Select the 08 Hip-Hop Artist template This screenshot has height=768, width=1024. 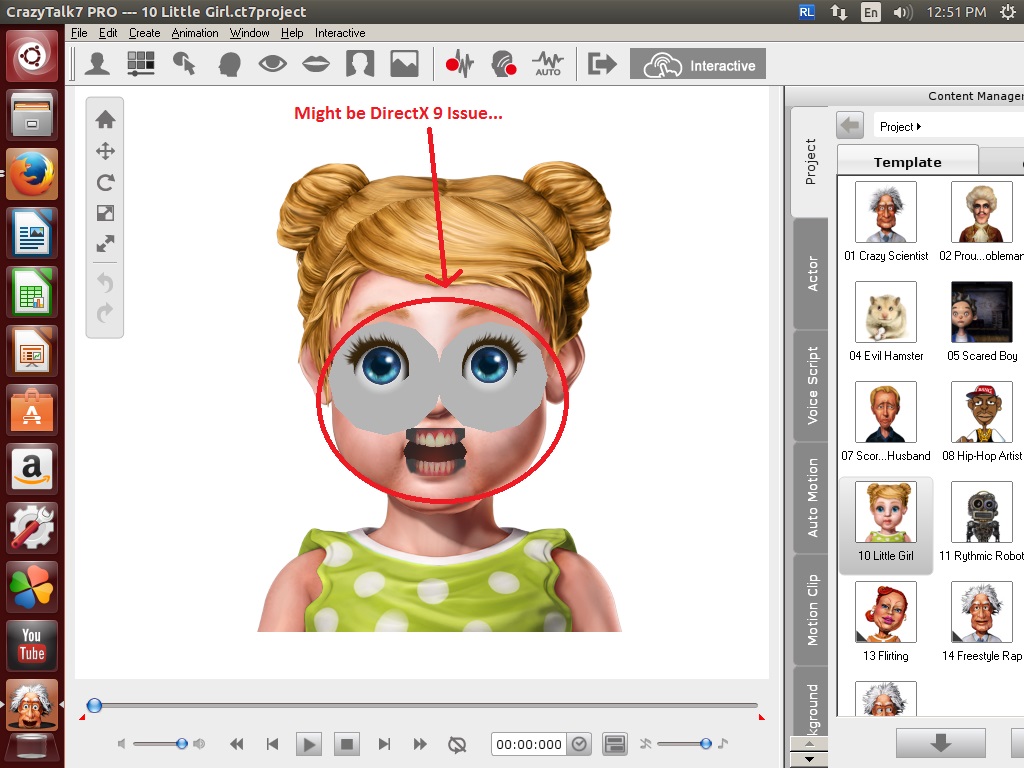click(982, 422)
